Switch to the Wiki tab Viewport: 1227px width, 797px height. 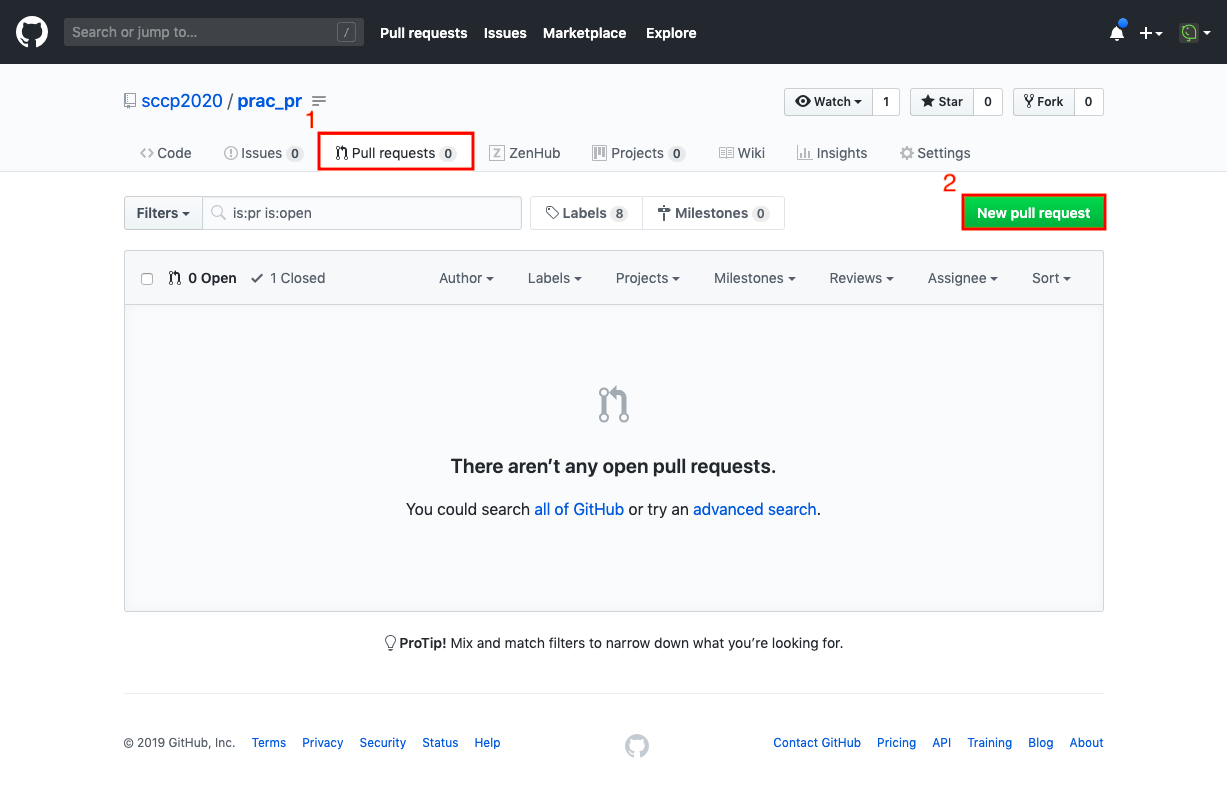click(x=742, y=153)
